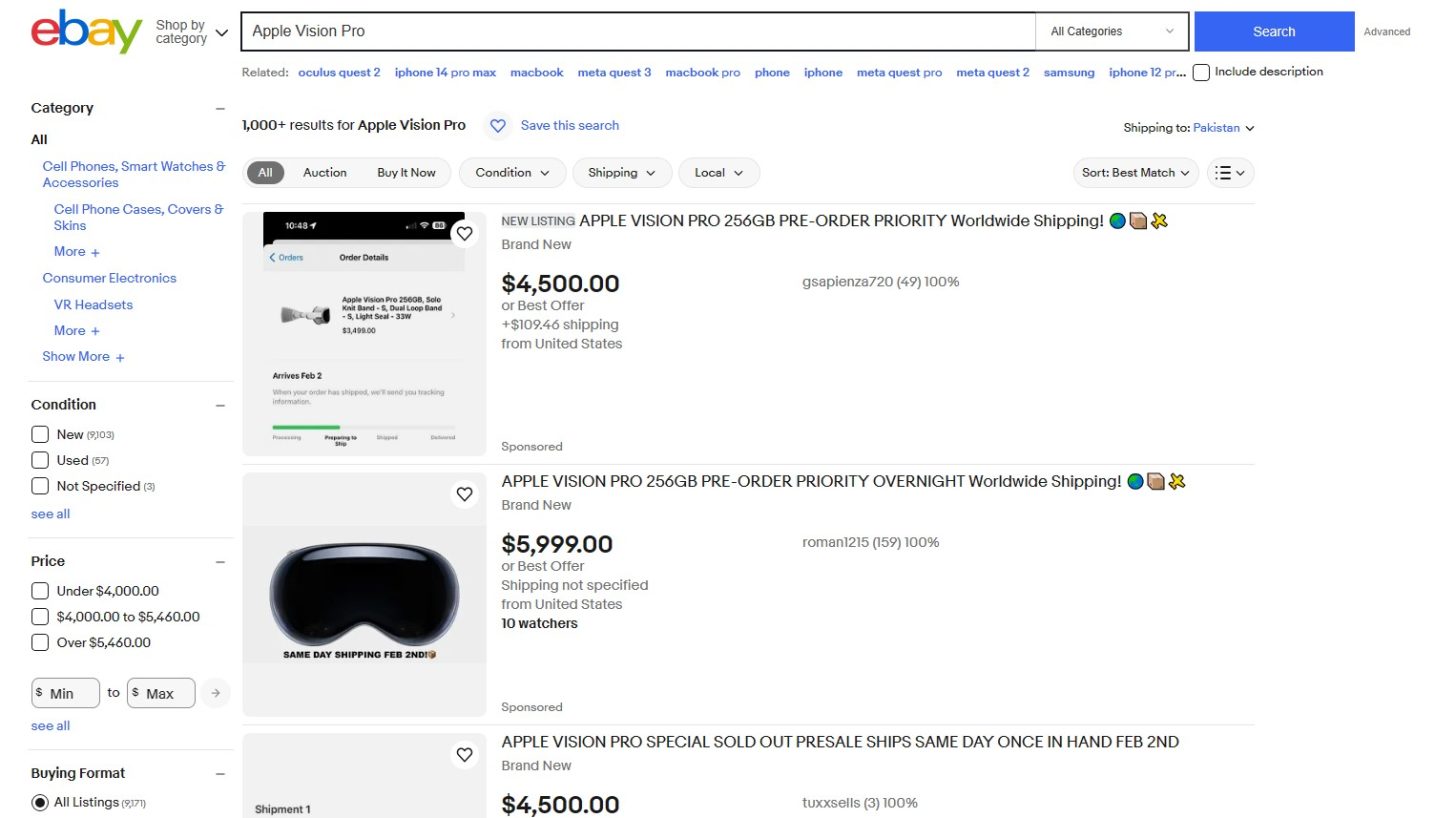The height and width of the screenshot is (818, 1456).
Task: Click related search samsung
Action: click(1069, 73)
